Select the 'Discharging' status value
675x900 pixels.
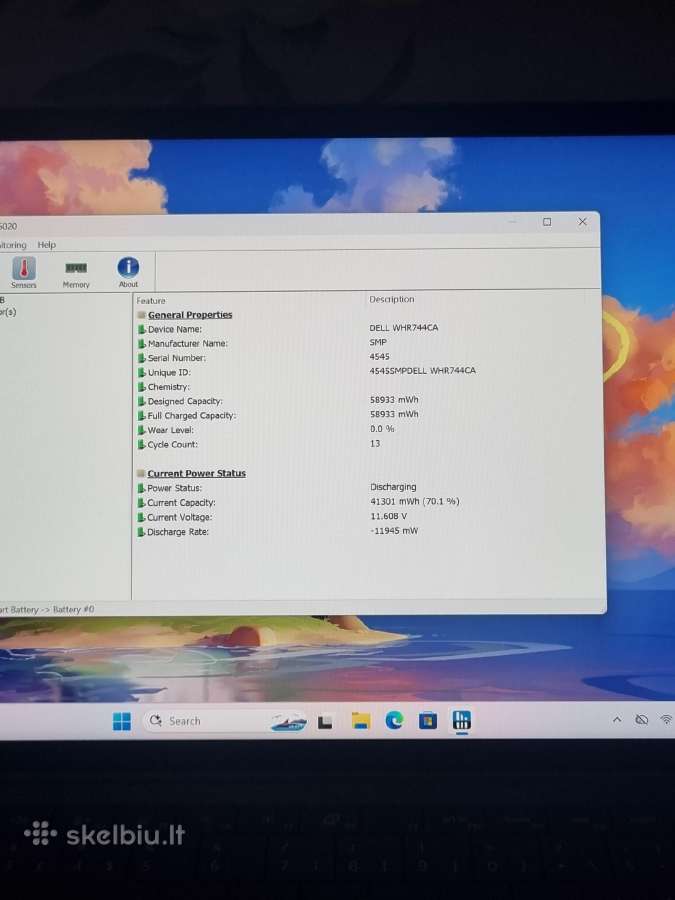coord(393,487)
